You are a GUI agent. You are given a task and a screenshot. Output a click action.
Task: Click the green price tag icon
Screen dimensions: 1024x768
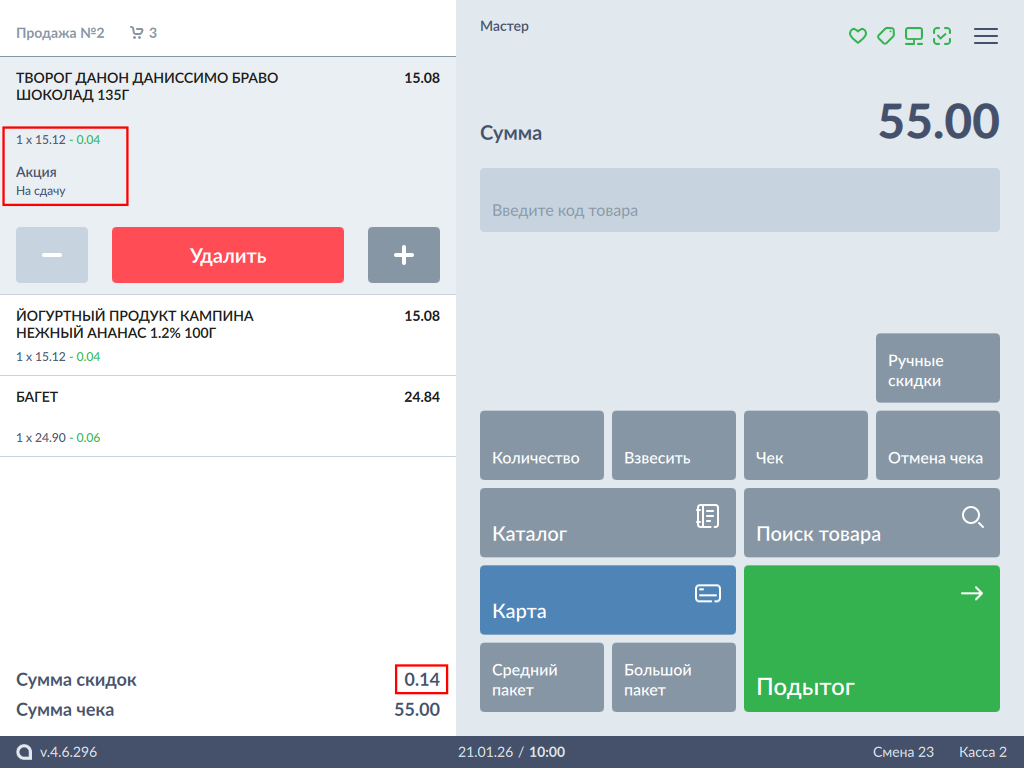coord(885,36)
